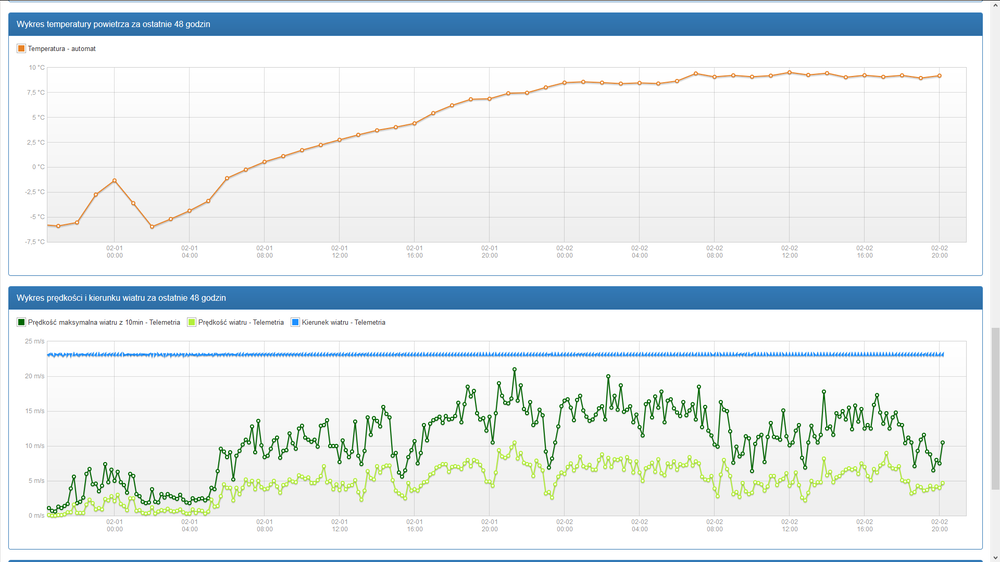Click the wind speed and direction chart header
Viewport: 1000px width, 562px height.
pyautogui.click(x=496, y=298)
